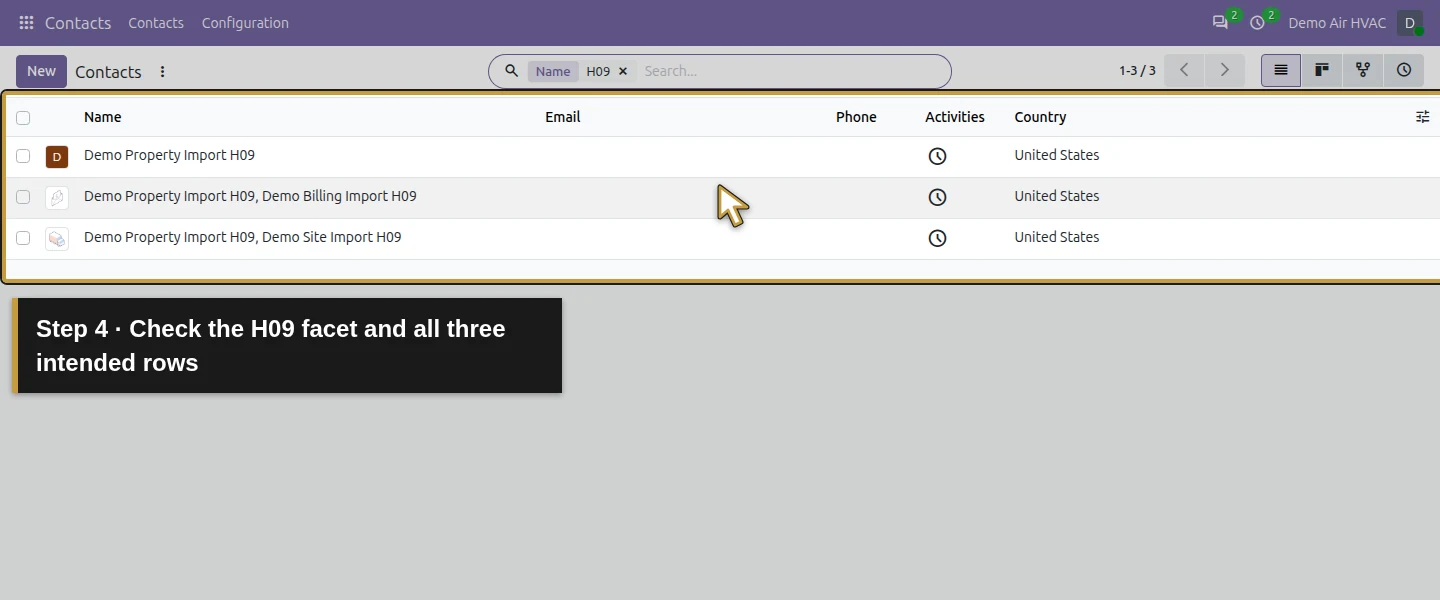Go to next page of records
Image resolution: width=1440 pixels, height=600 pixels.
[x=1224, y=70]
